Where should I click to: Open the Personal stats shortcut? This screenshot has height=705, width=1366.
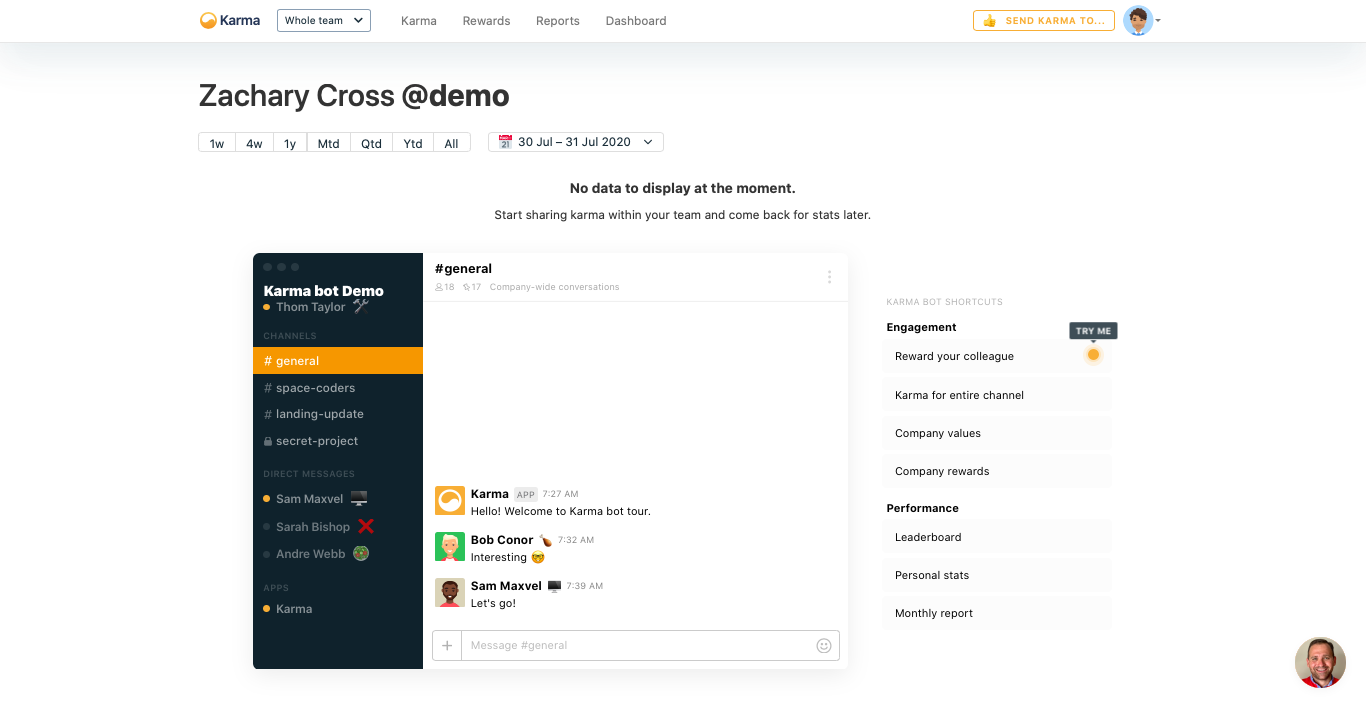997,575
